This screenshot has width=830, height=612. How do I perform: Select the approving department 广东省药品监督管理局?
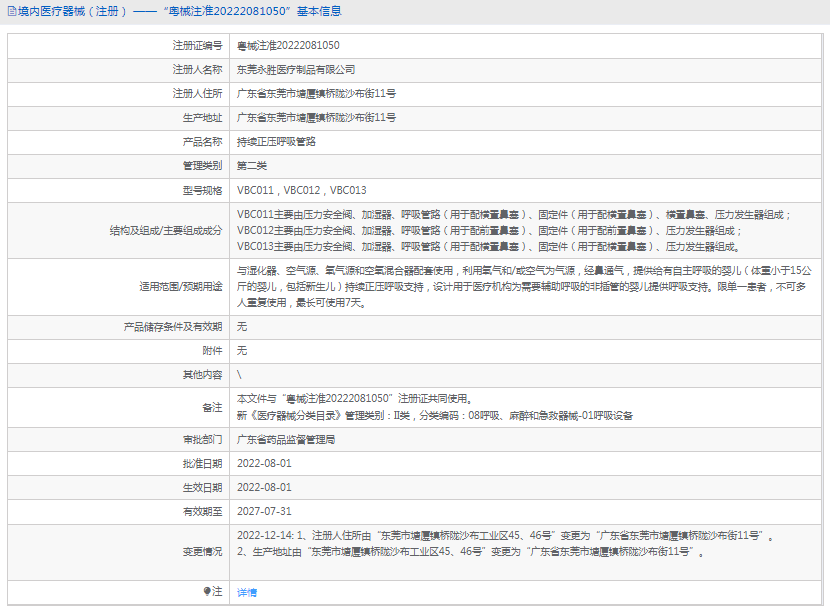286,439
